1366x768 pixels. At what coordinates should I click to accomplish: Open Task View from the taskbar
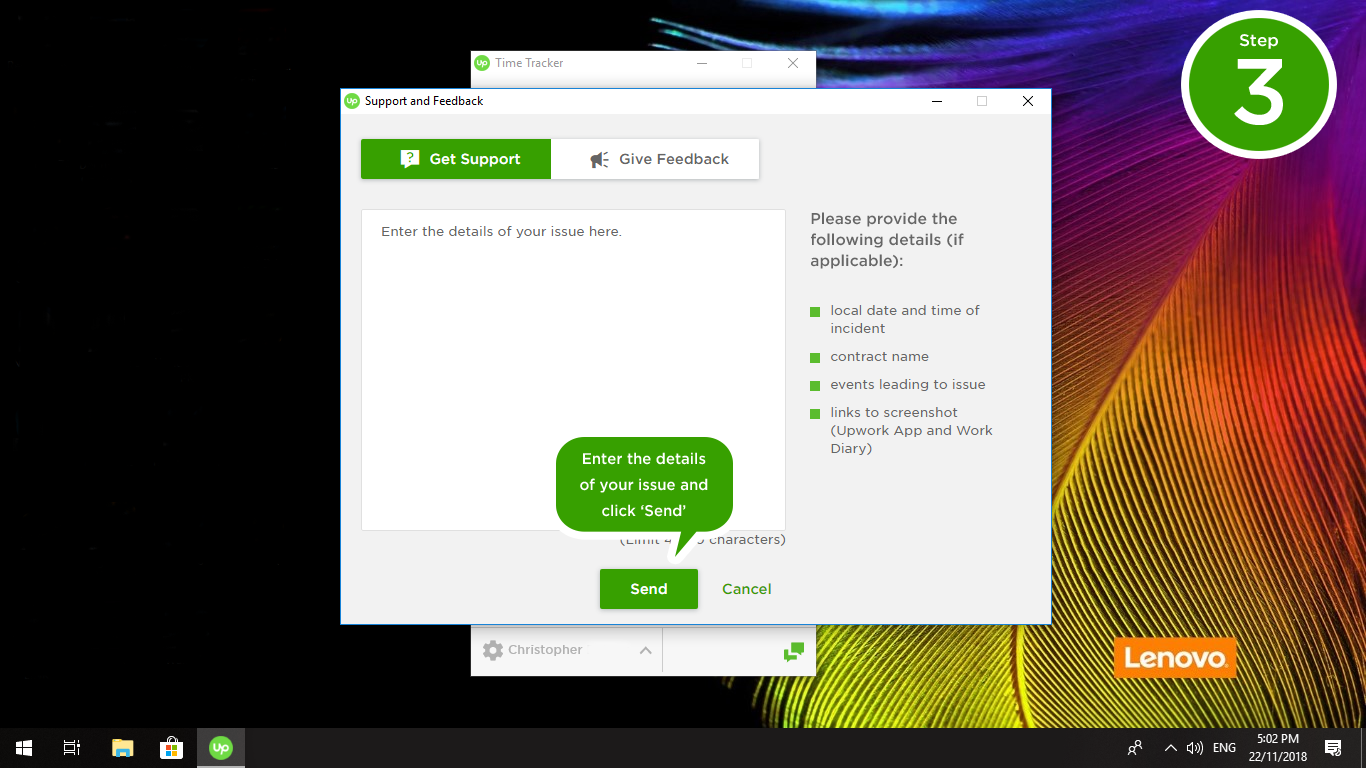[x=72, y=747]
